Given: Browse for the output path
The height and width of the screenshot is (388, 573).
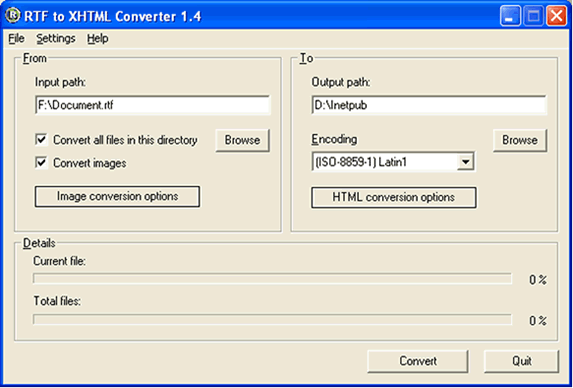Looking at the screenshot, I should coord(520,140).
